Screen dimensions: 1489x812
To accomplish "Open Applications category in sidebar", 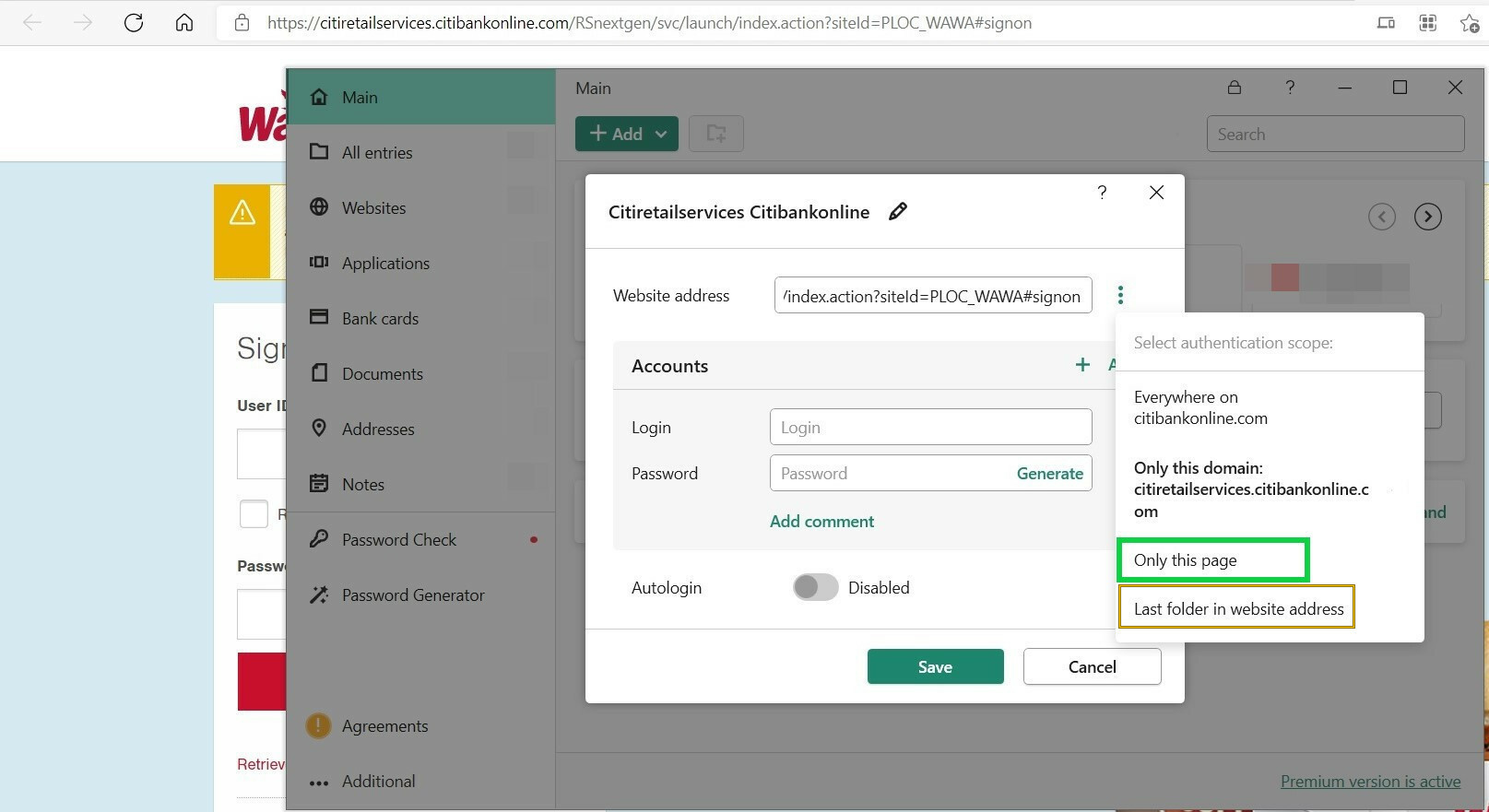I will (421, 263).
